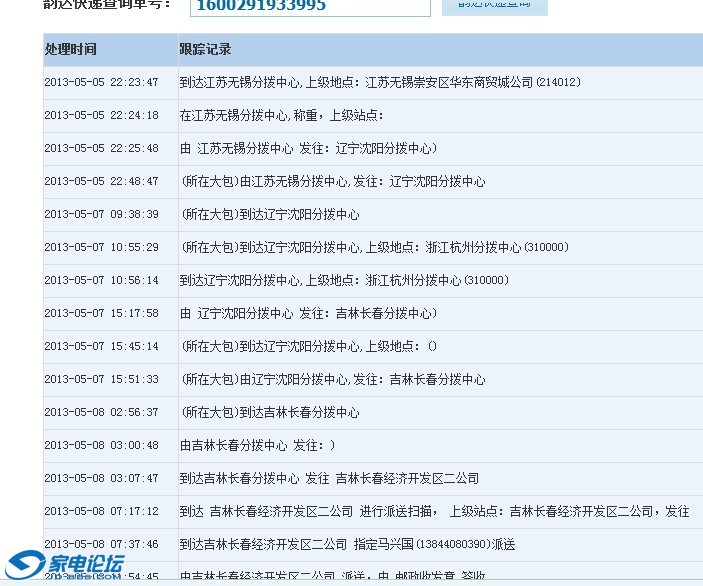Select the 2013-05-07 09:38:39 timestamp cell
The width and height of the screenshot is (703, 586).
(101, 215)
